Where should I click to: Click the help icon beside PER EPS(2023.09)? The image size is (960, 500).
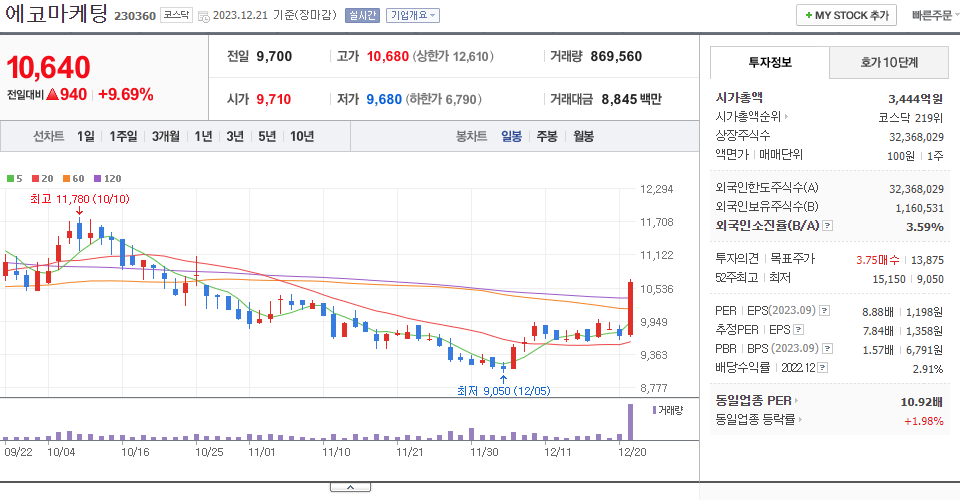click(825, 311)
